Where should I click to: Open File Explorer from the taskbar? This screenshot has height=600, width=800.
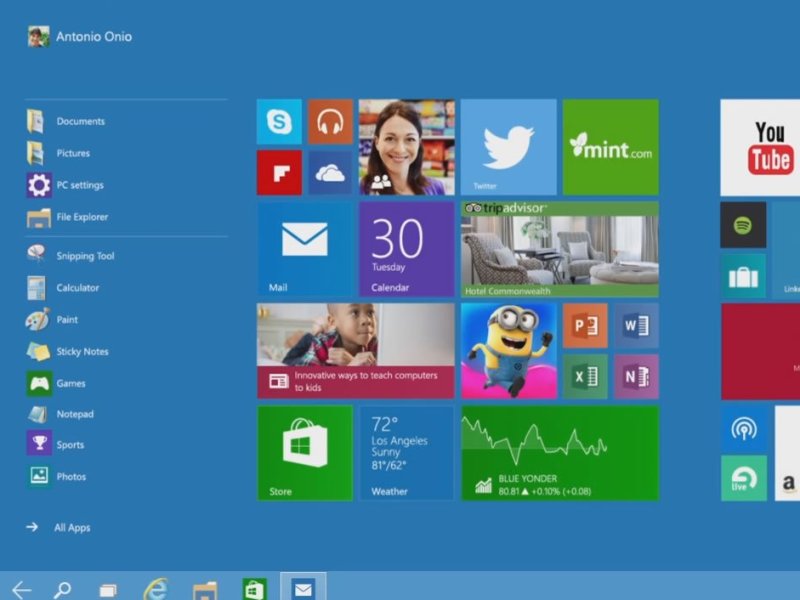[205, 590]
